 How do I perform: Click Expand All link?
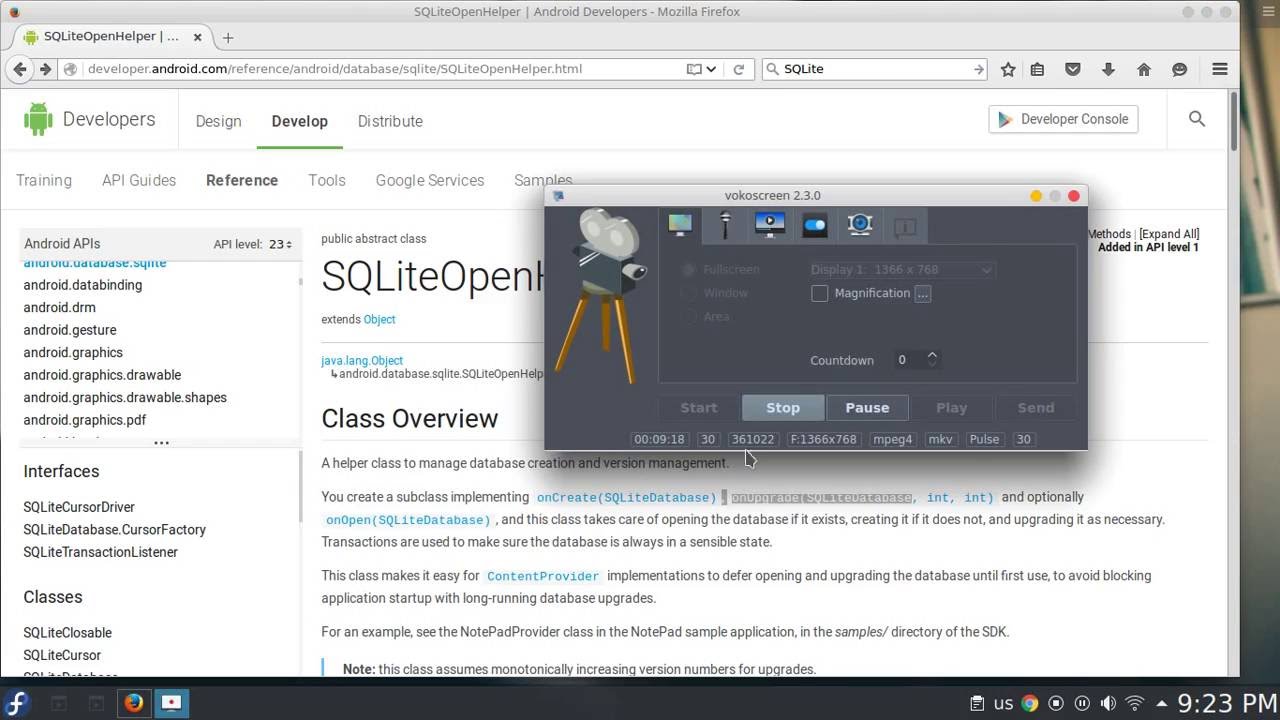coord(1169,234)
